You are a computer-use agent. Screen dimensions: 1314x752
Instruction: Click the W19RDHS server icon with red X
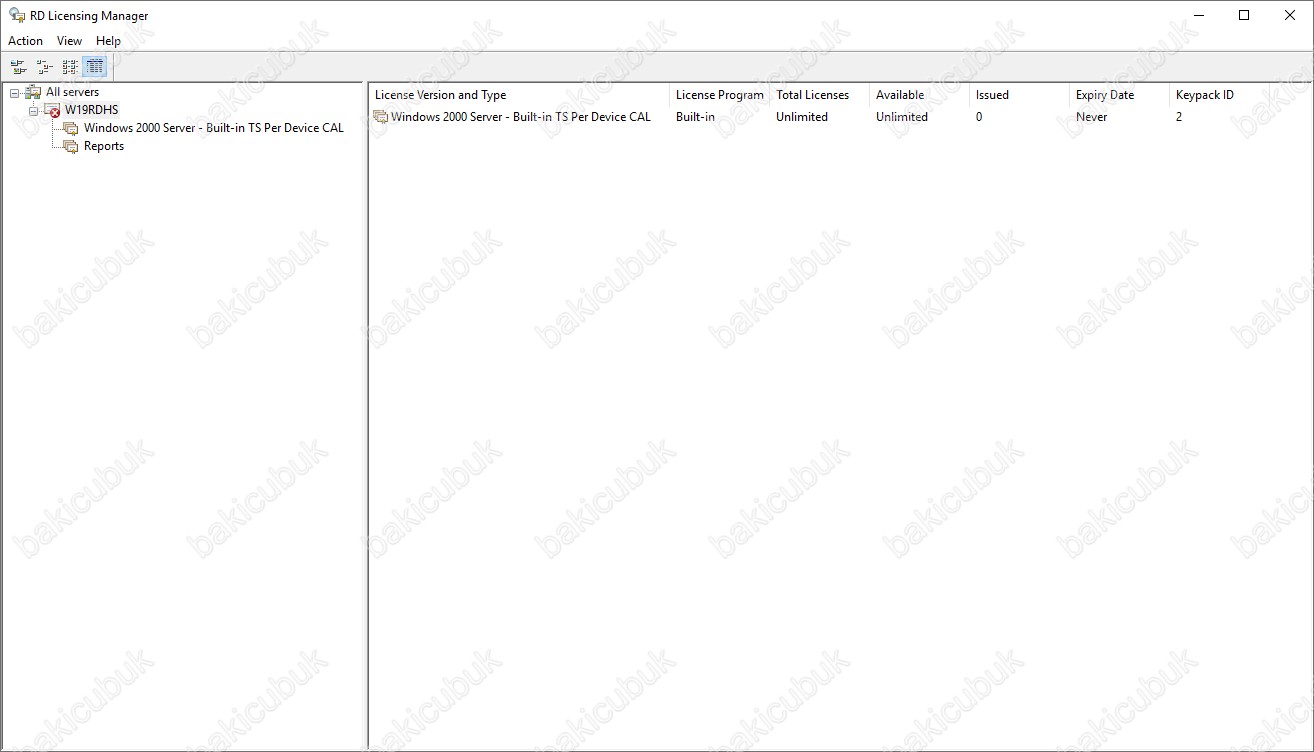click(52, 110)
